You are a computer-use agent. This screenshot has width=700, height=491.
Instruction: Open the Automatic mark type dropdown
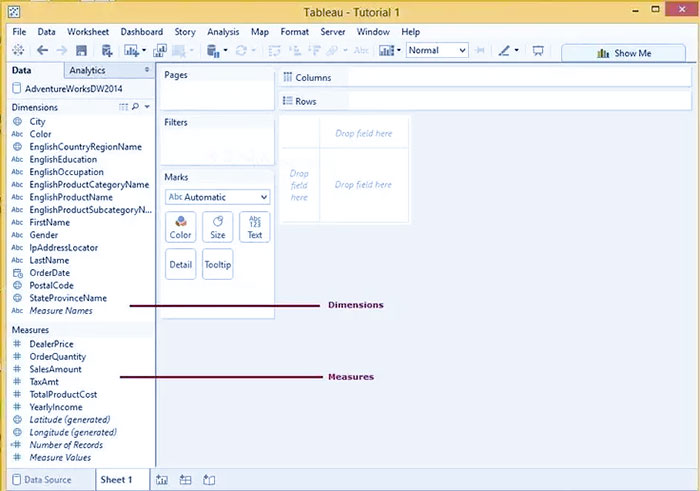pyautogui.click(x=217, y=197)
